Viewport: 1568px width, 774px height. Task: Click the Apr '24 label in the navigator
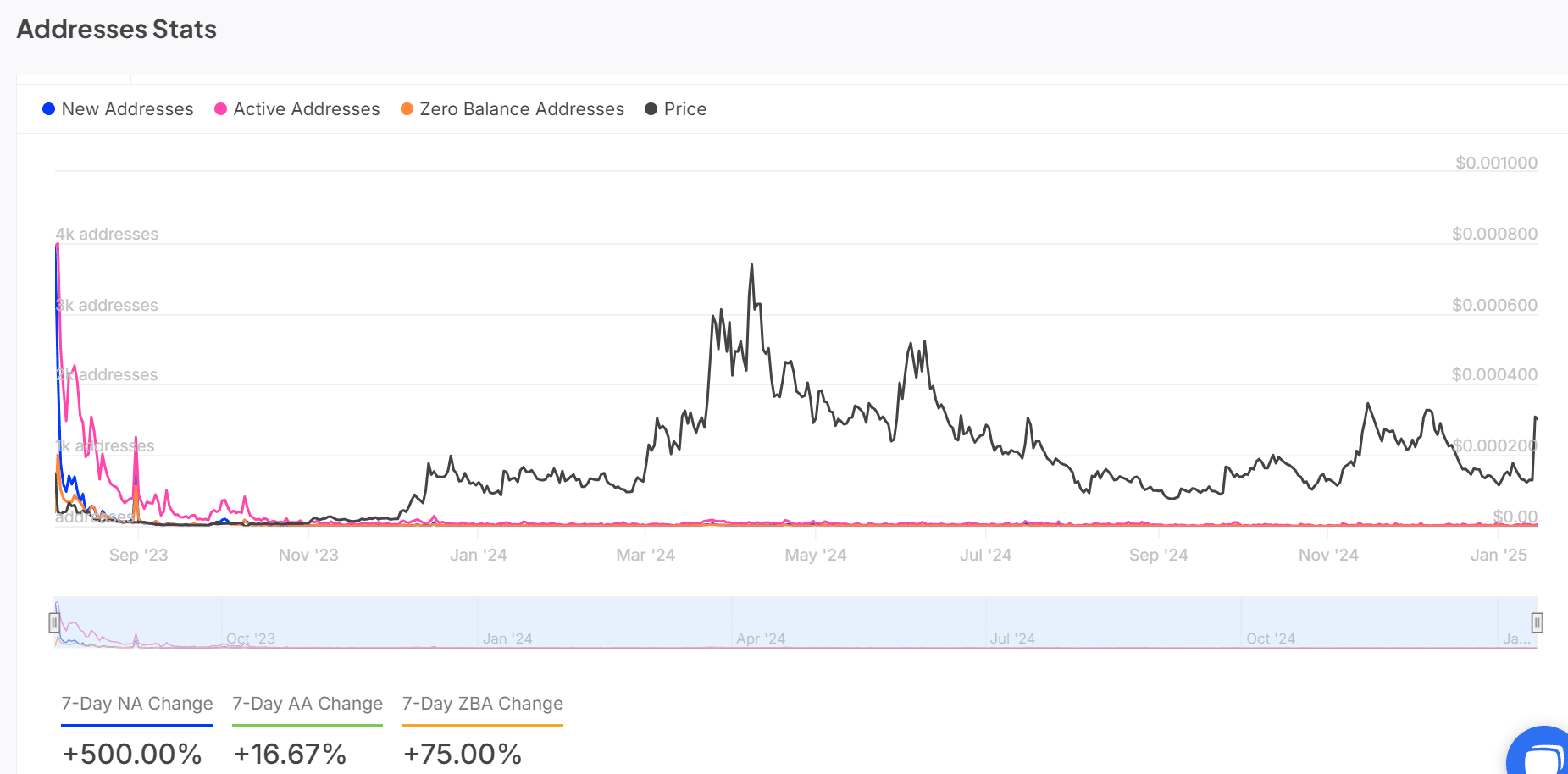(x=761, y=639)
